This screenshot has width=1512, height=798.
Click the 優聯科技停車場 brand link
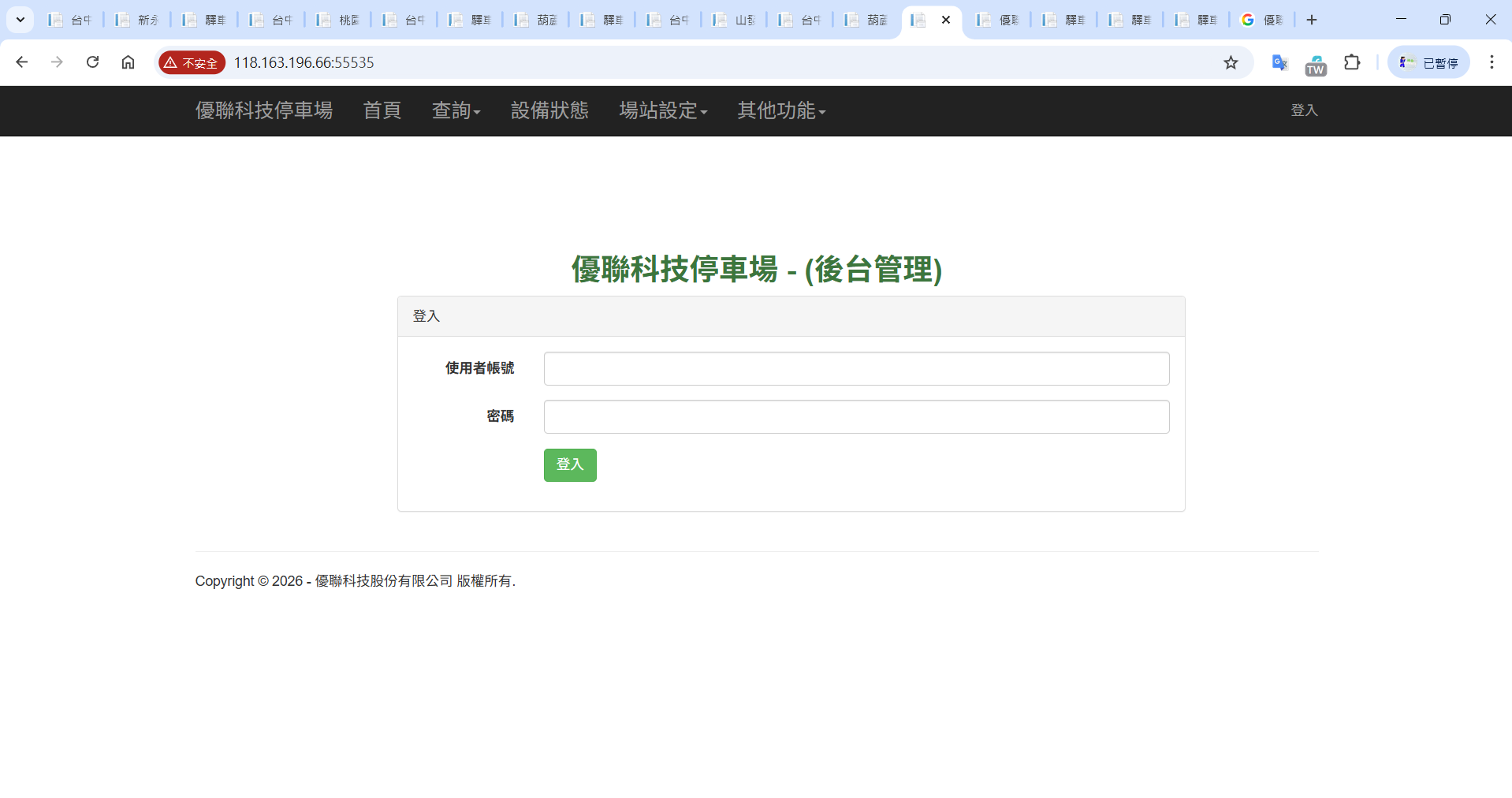point(264,110)
